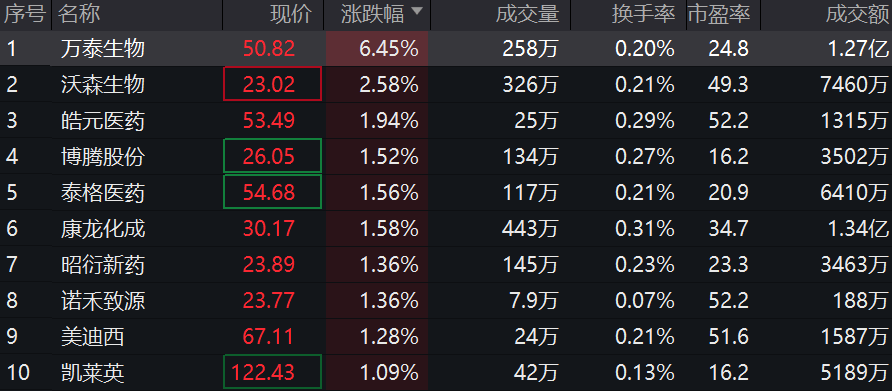Open stock 沃森生物
Image resolution: width=892 pixels, height=391 pixels.
103,85
